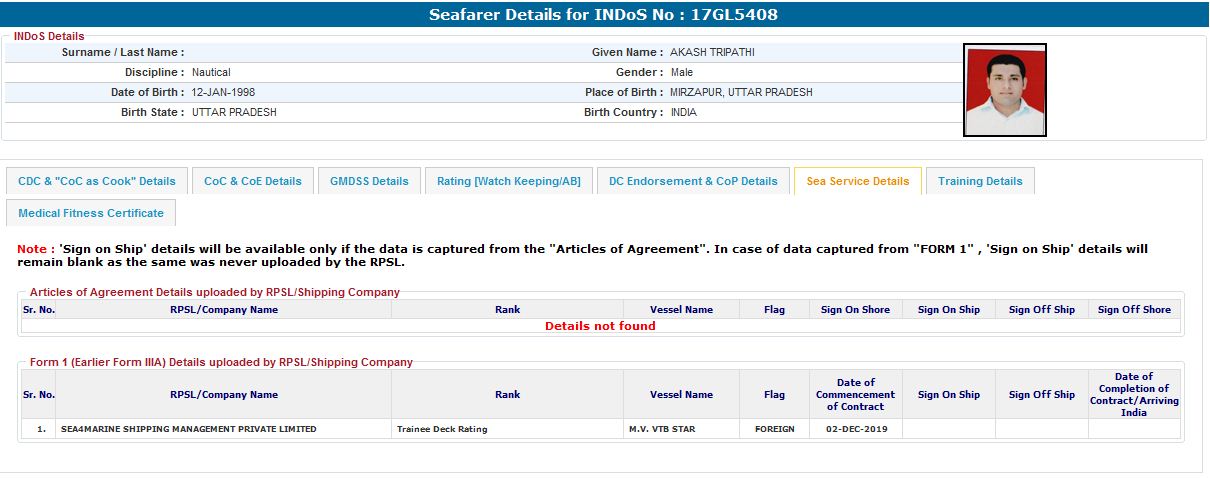Image resolution: width=1210 pixels, height=478 pixels.
Task: Click the Seafarer Details page header bar
Action: click(x=603, y=14)
